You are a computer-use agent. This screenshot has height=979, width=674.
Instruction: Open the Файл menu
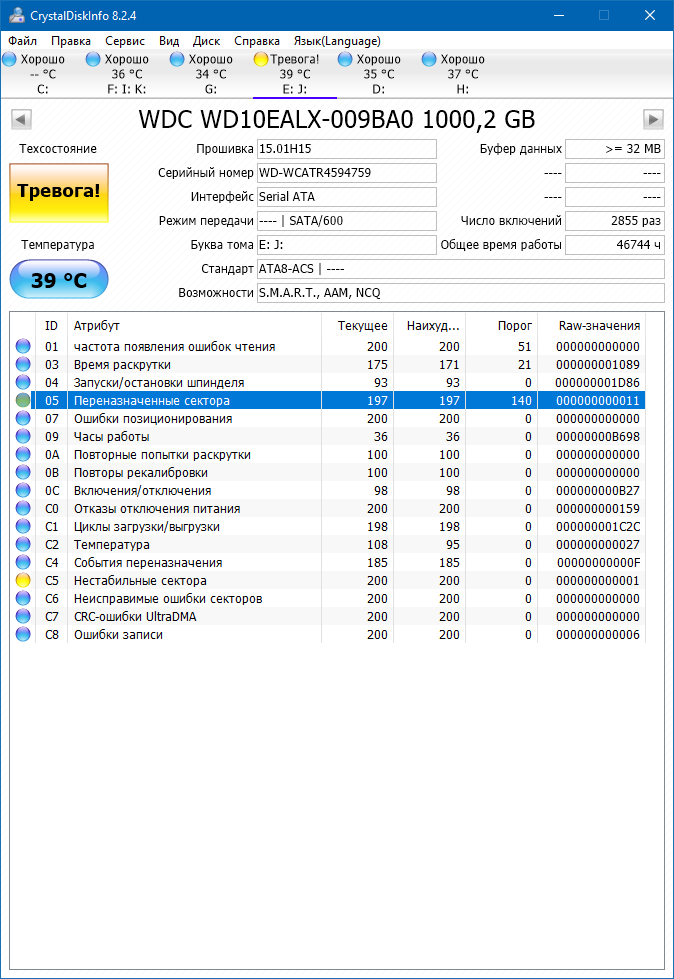22,41
